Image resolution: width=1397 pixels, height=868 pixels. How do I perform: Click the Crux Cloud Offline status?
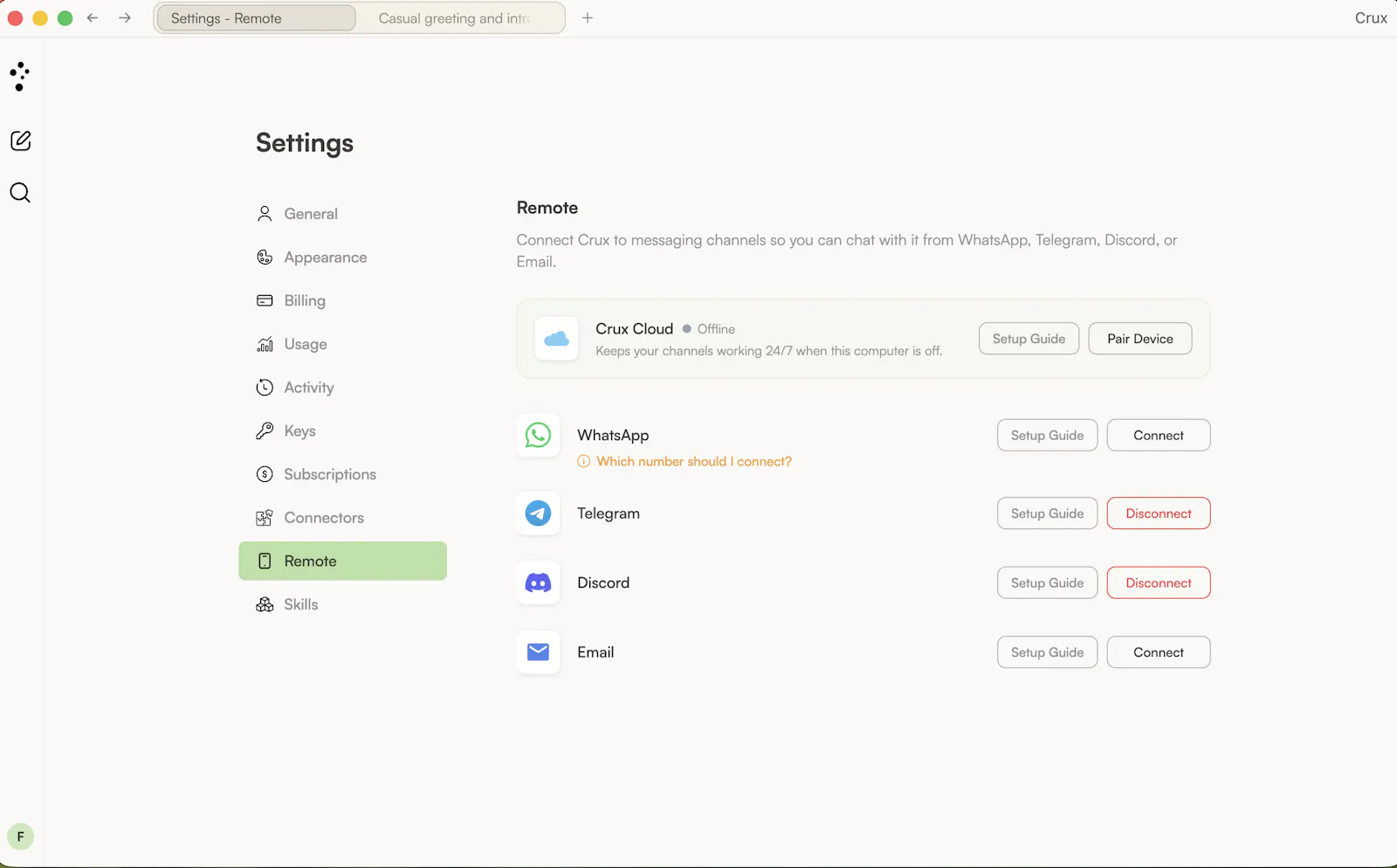pos(709,329)
